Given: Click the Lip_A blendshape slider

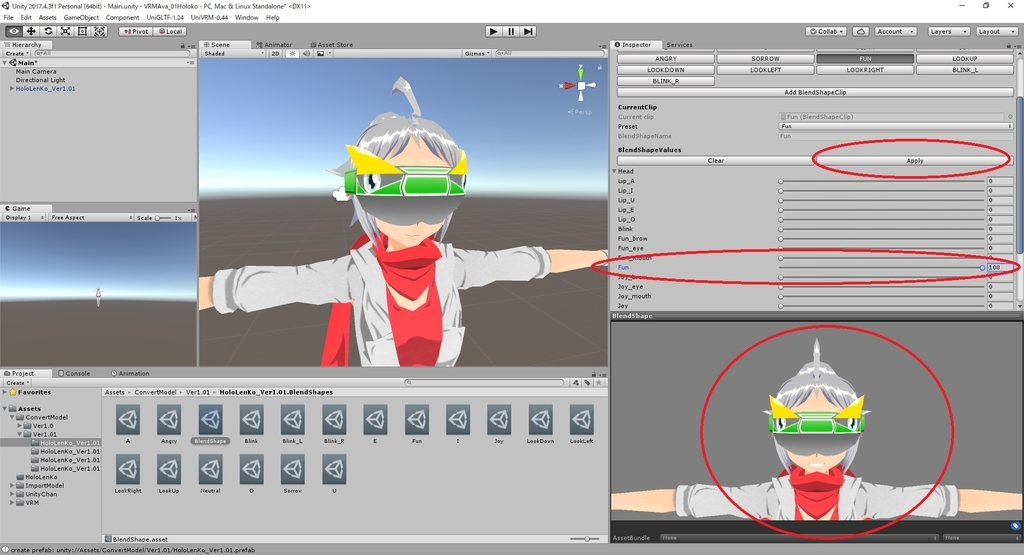Looking at the screenshot, I should 882,182.
